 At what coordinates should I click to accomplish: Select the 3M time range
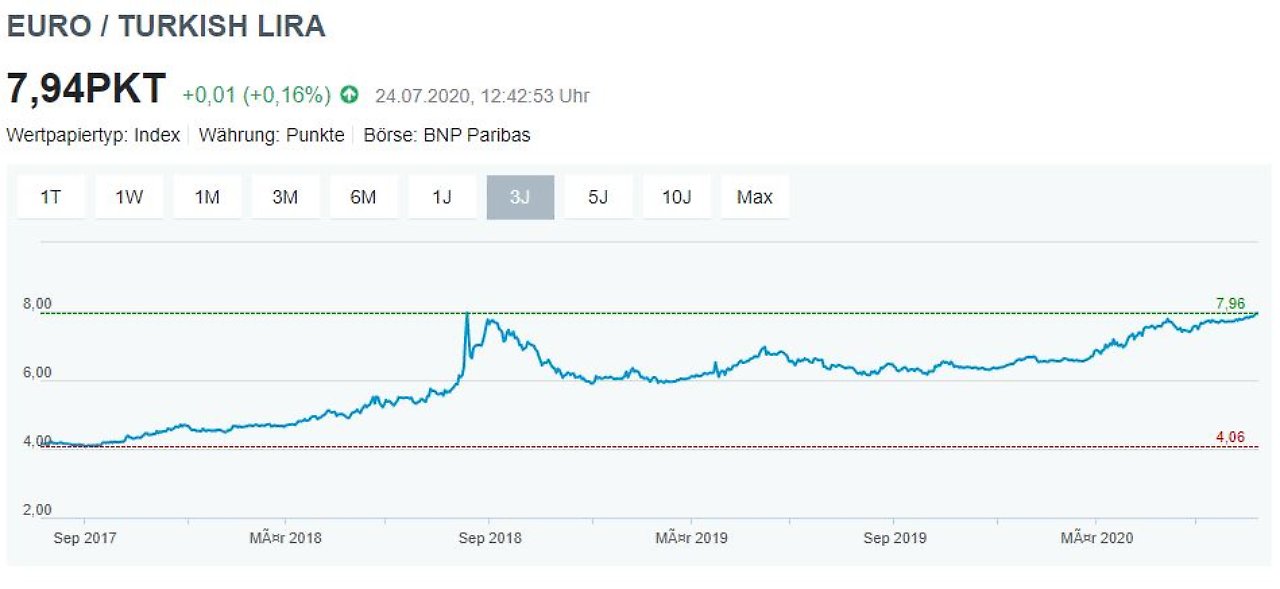tap(285, 197)
